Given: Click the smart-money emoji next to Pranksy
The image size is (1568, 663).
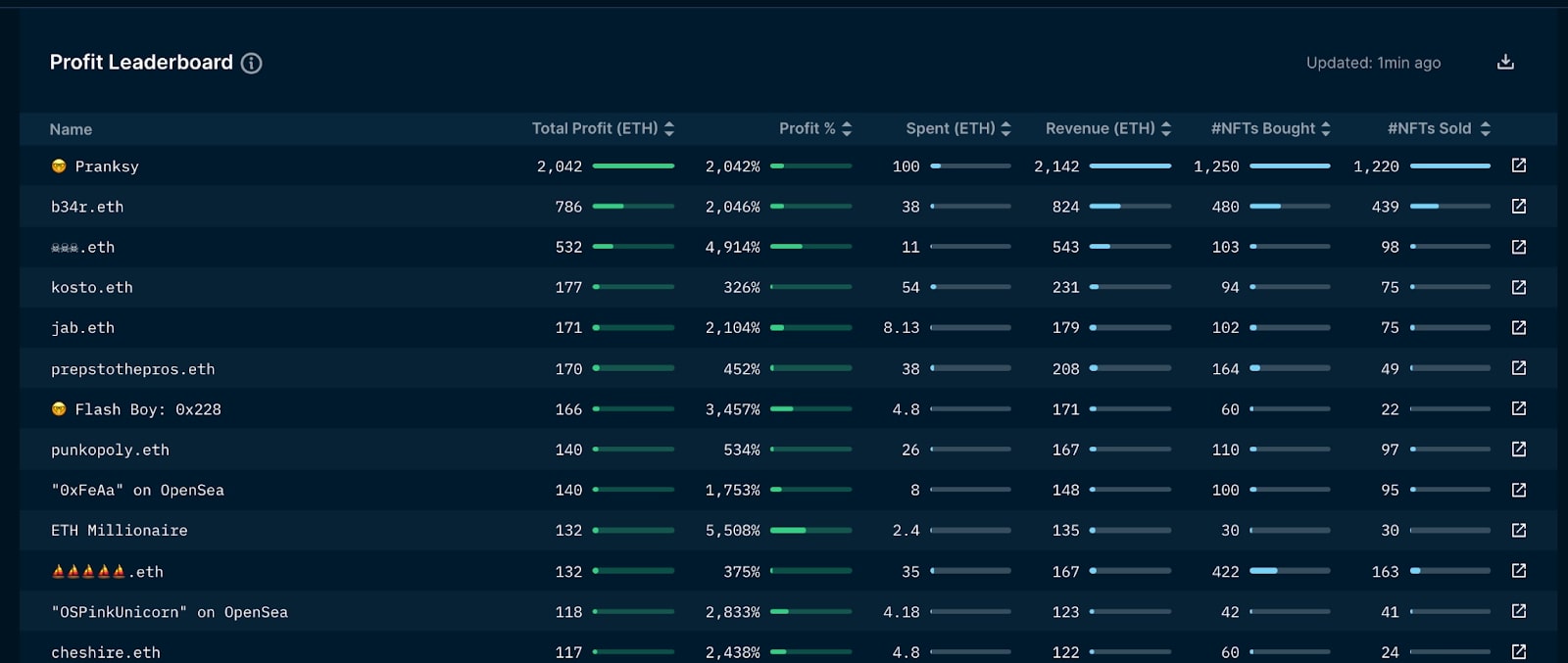Looking at the screenshot, I should tap(59, 166).
